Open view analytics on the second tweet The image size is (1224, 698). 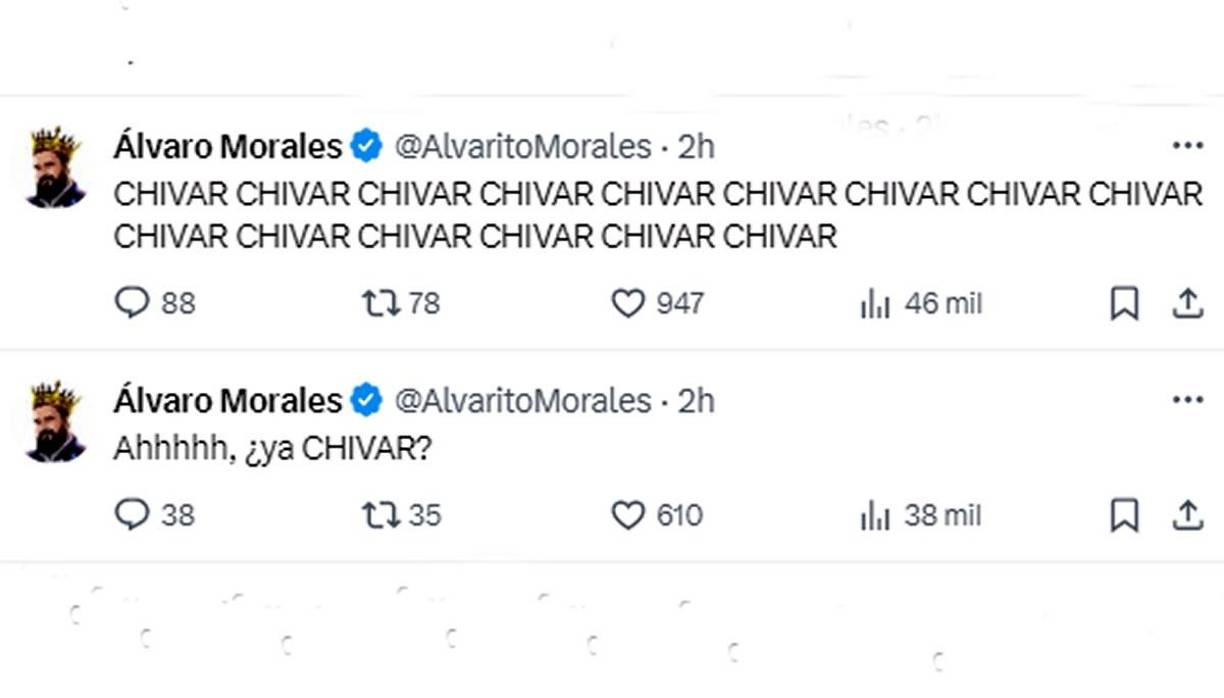874,516
